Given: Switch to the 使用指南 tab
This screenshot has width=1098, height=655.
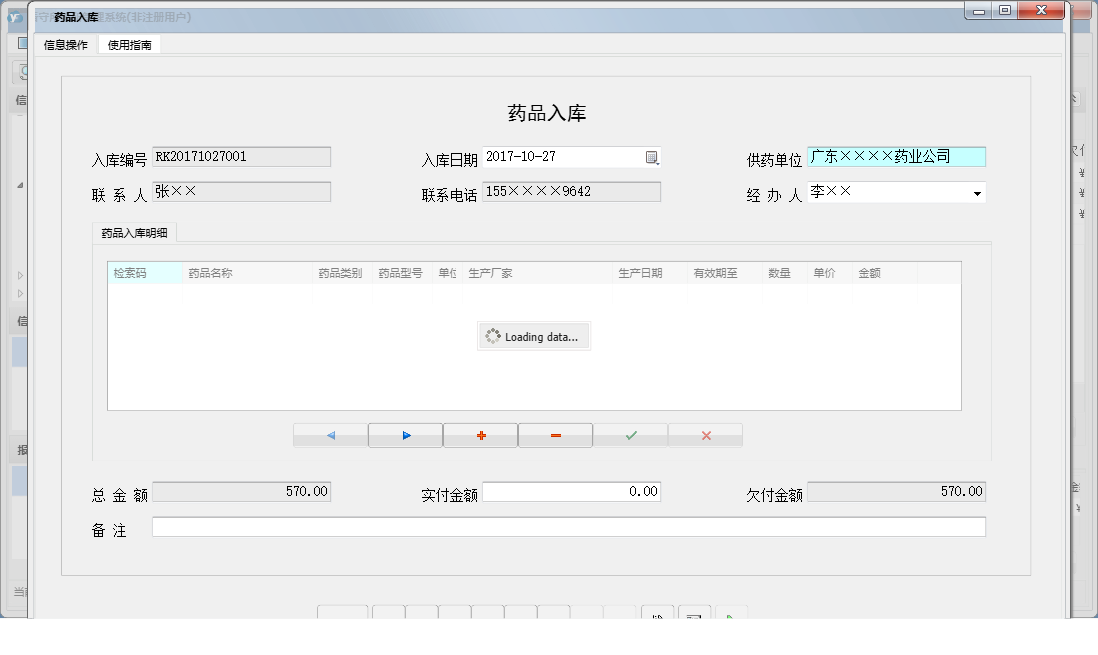Looking at the screenshot, I should 129,44.
